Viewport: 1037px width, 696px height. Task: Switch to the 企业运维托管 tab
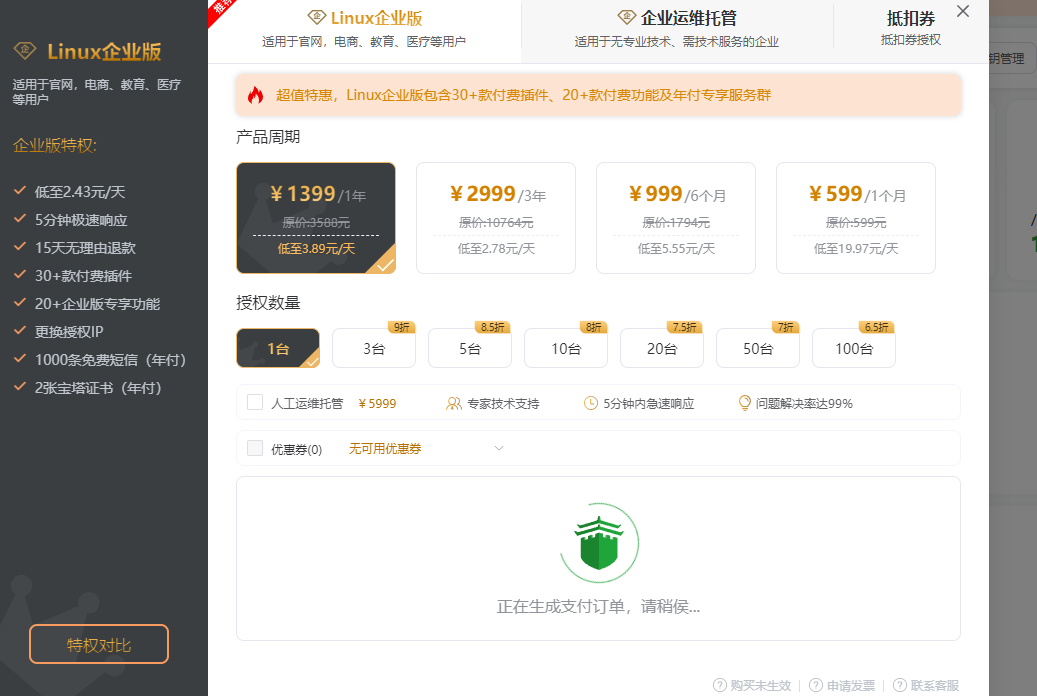pyautogui.click(x=676, y=27)
